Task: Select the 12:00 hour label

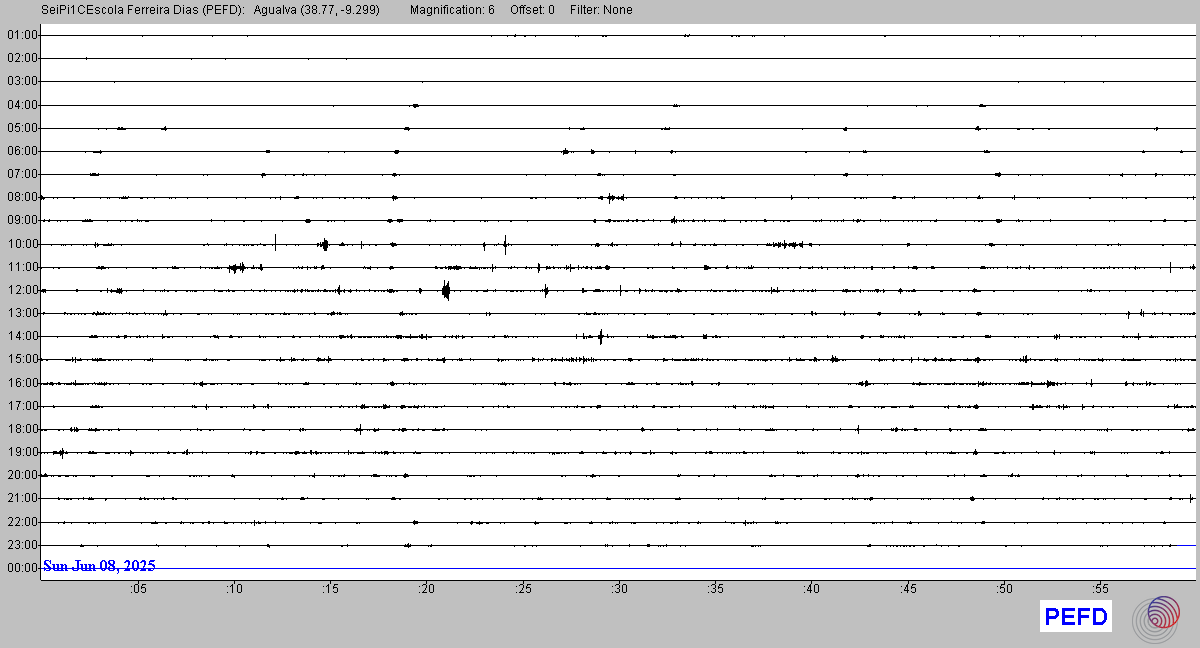Action: pos(22,290)
